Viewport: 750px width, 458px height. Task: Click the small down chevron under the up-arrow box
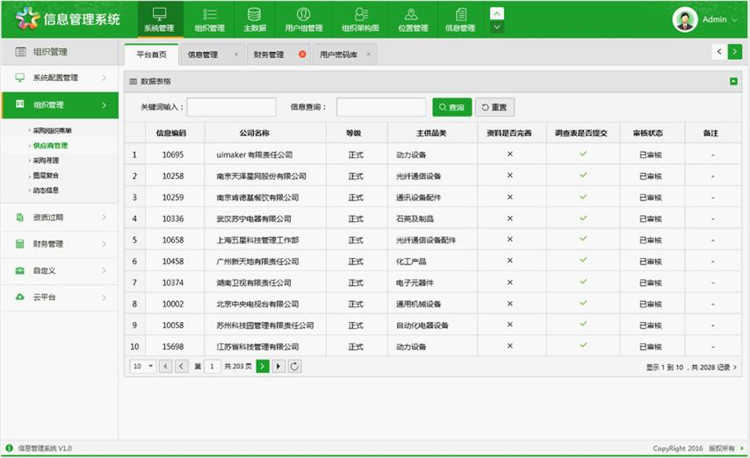coord(497,27)
